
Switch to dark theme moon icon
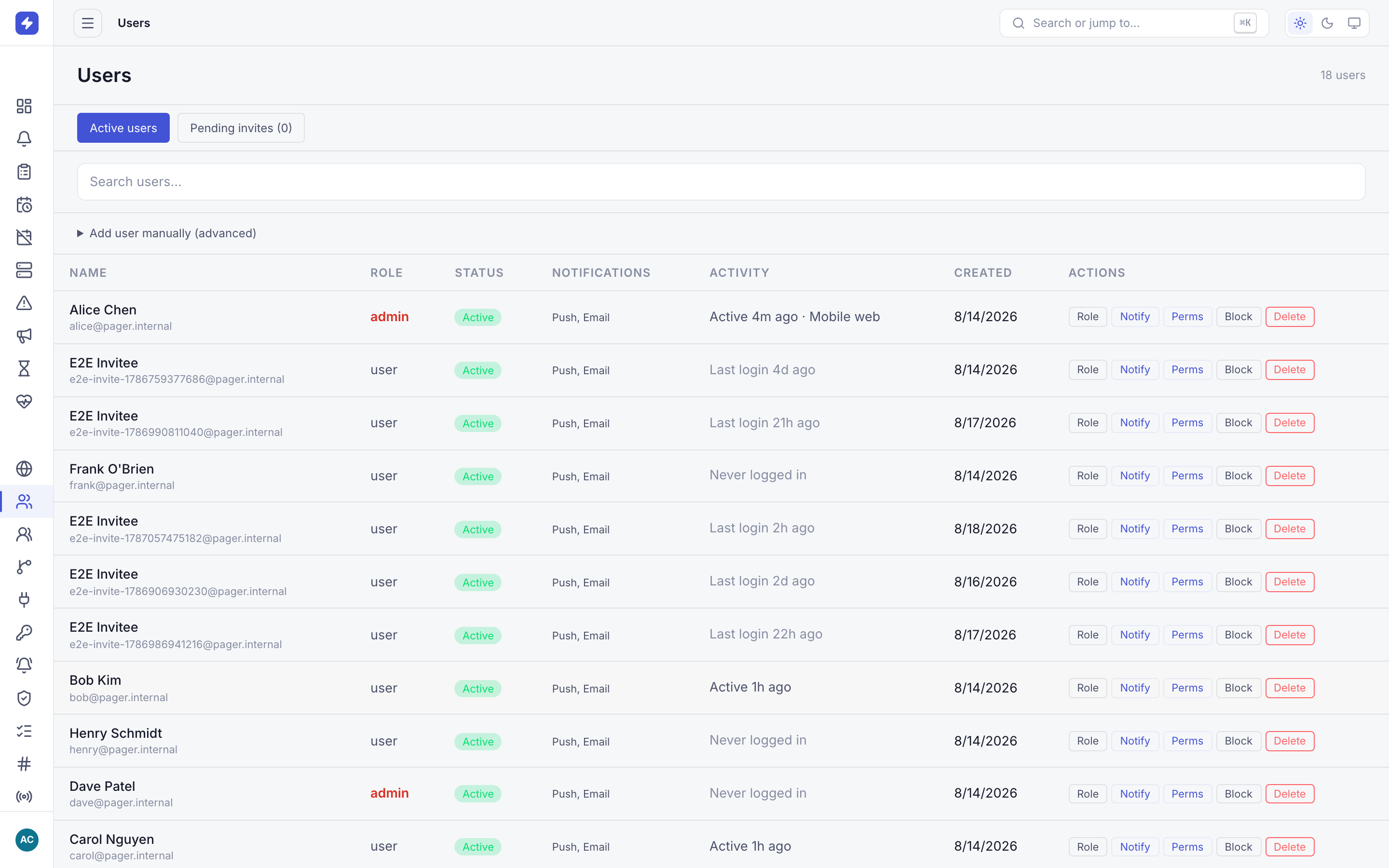pos(1327,23)
